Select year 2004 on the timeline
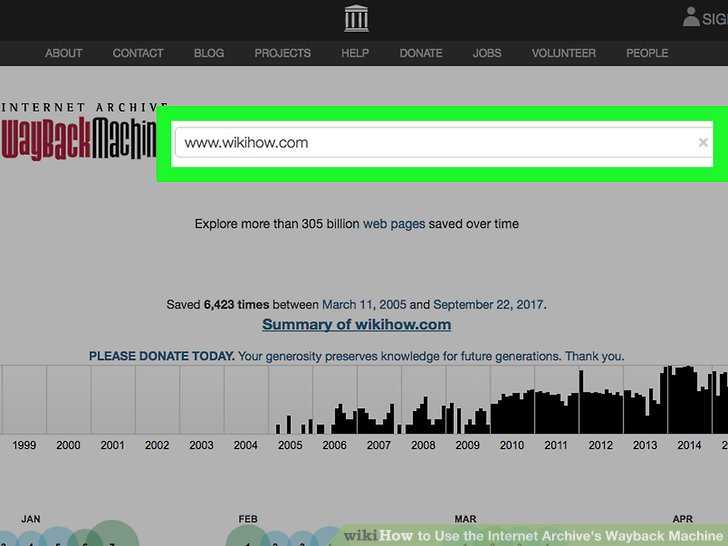This screenshot has width=728, height=546. (x=246, y=445)
